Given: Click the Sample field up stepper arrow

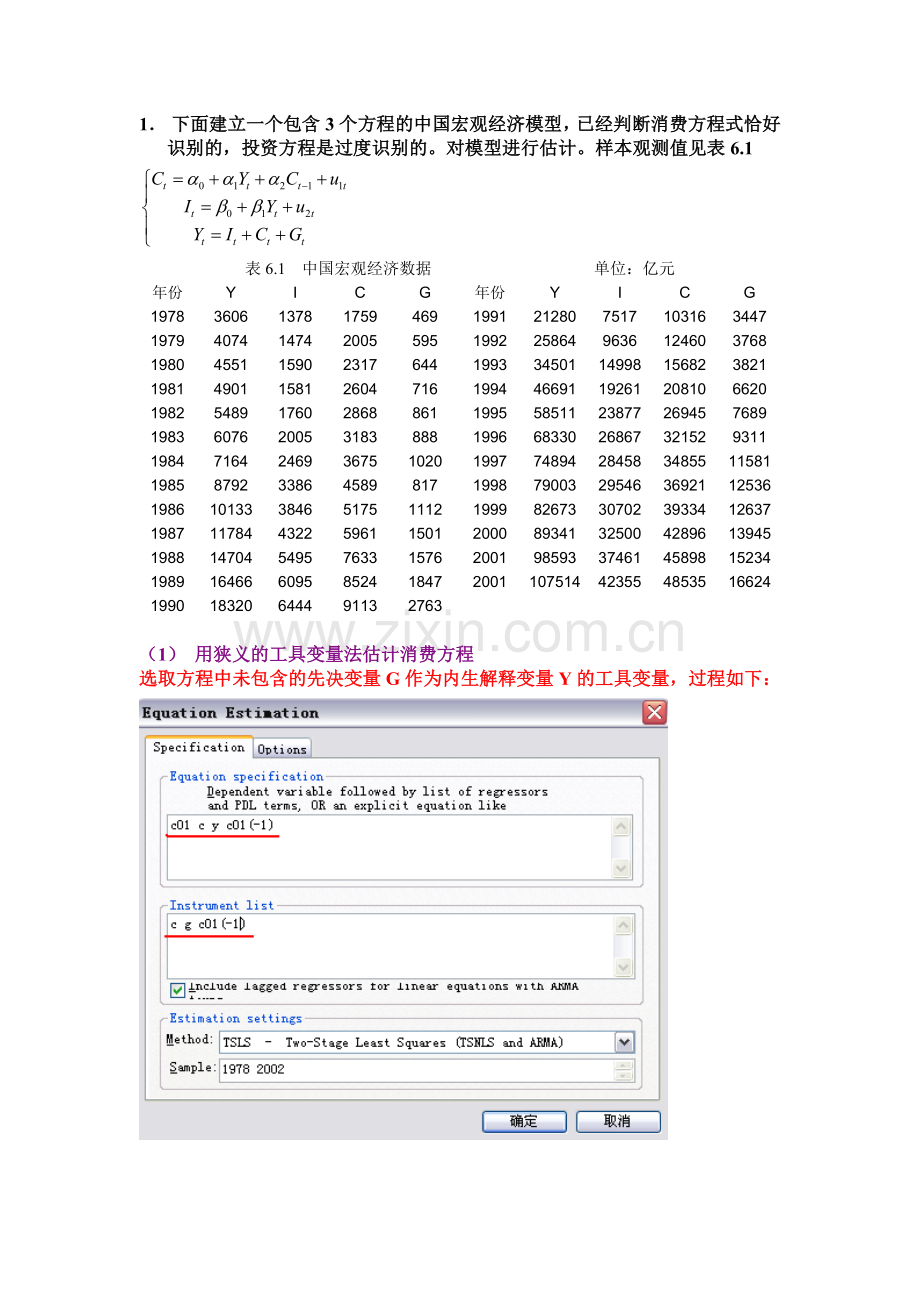Looking at the screenshot, I should 624,1064.
